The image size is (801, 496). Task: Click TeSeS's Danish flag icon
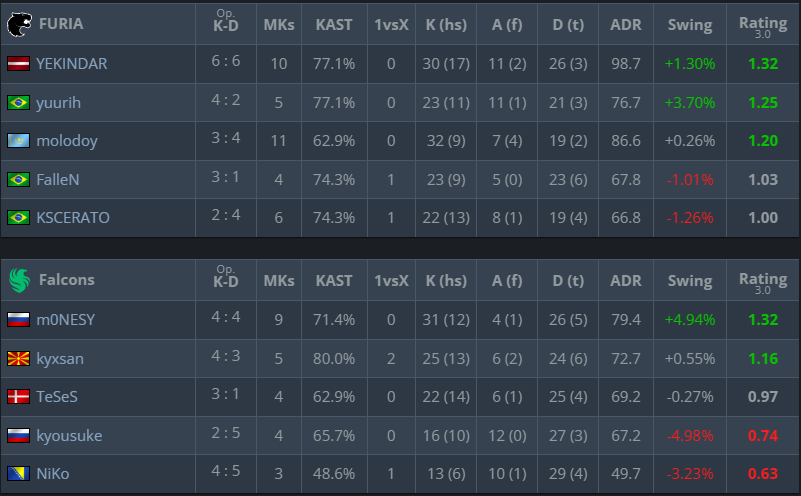point(18,397)
